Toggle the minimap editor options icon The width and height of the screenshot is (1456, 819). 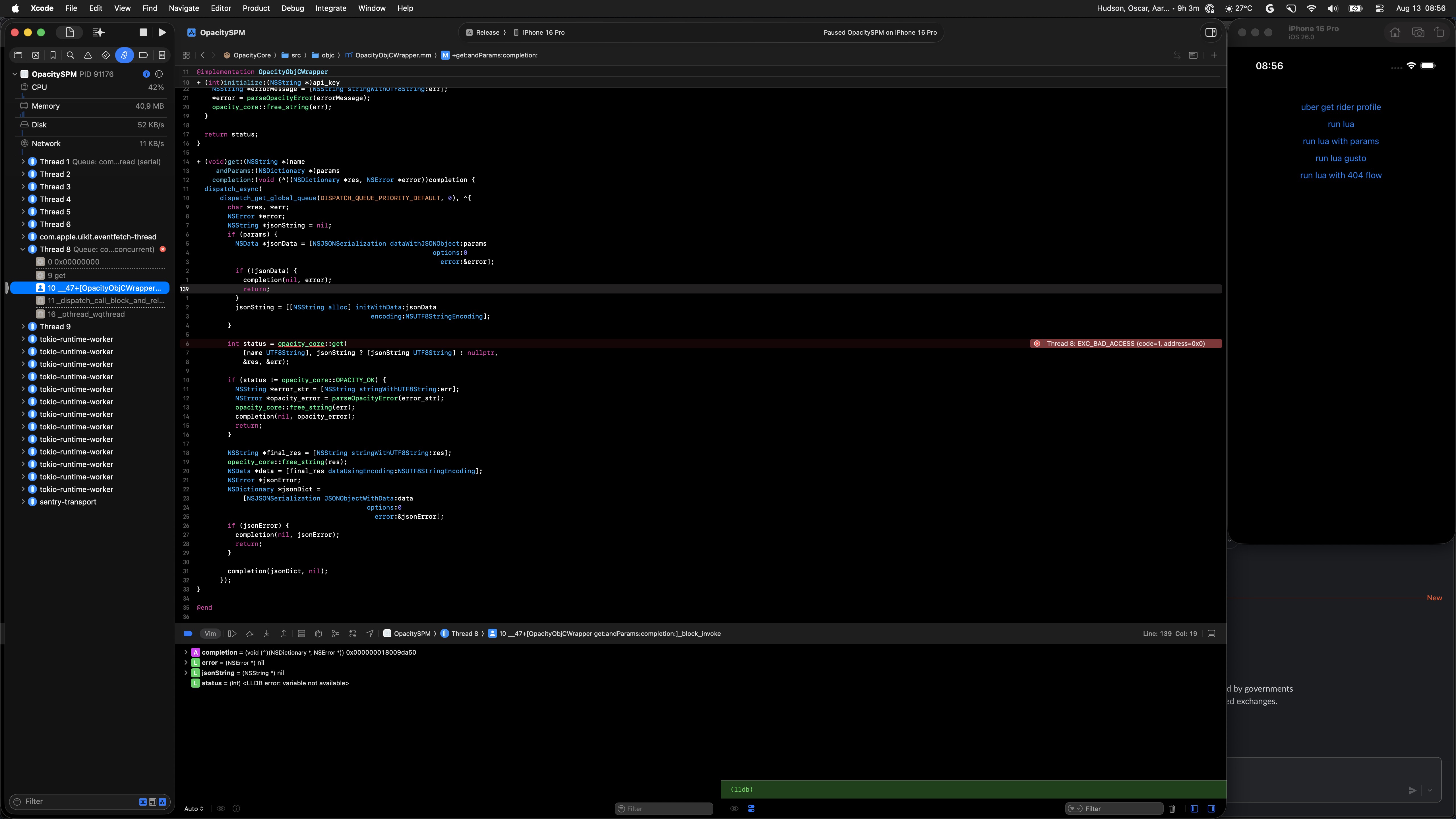click(x=1193, y=55)
